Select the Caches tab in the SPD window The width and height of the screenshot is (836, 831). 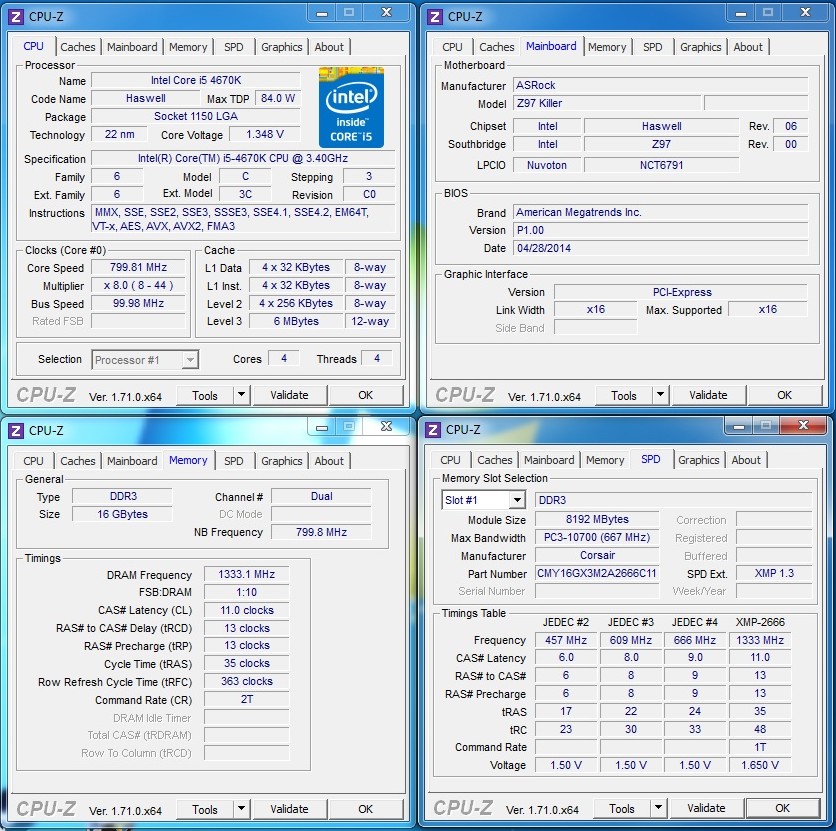click(x=495, y=459)
